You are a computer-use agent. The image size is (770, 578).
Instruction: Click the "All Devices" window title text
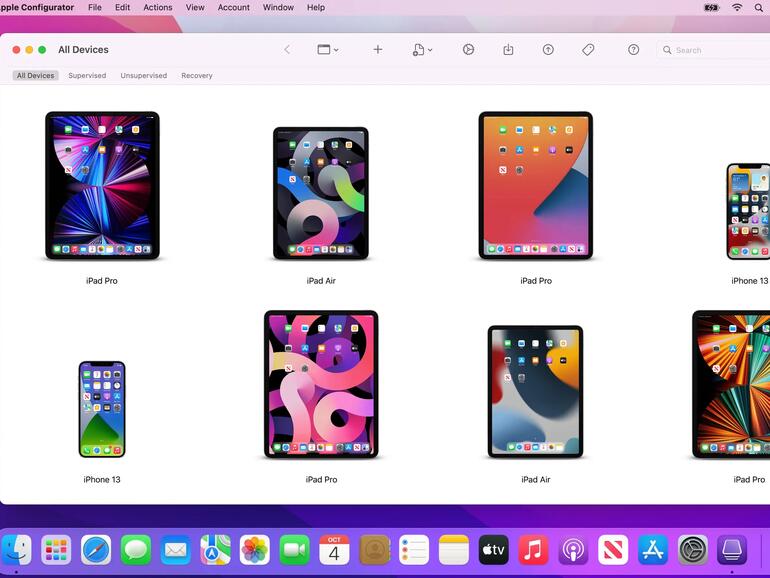83,50
